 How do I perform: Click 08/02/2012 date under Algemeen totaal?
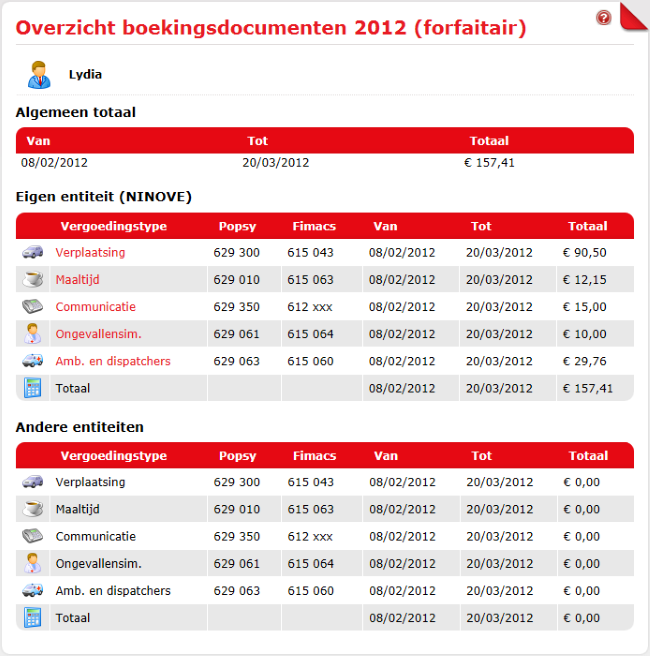54,162
